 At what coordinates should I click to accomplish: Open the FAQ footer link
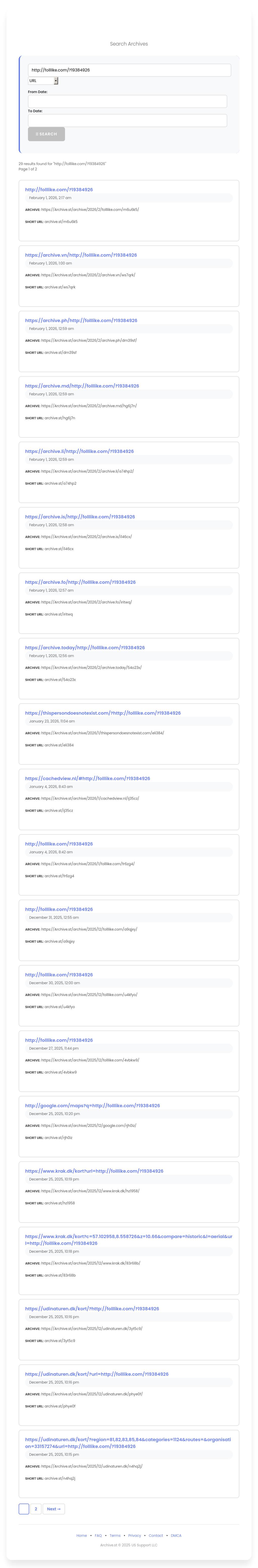pos(98,1535)
